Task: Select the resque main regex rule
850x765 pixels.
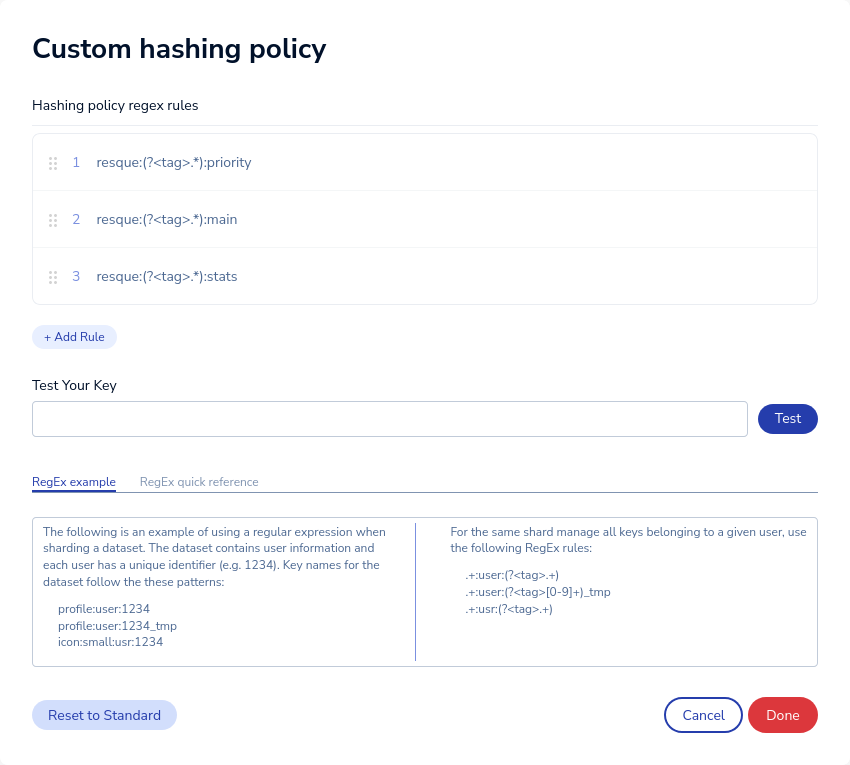Action: (x=167, y=220)
